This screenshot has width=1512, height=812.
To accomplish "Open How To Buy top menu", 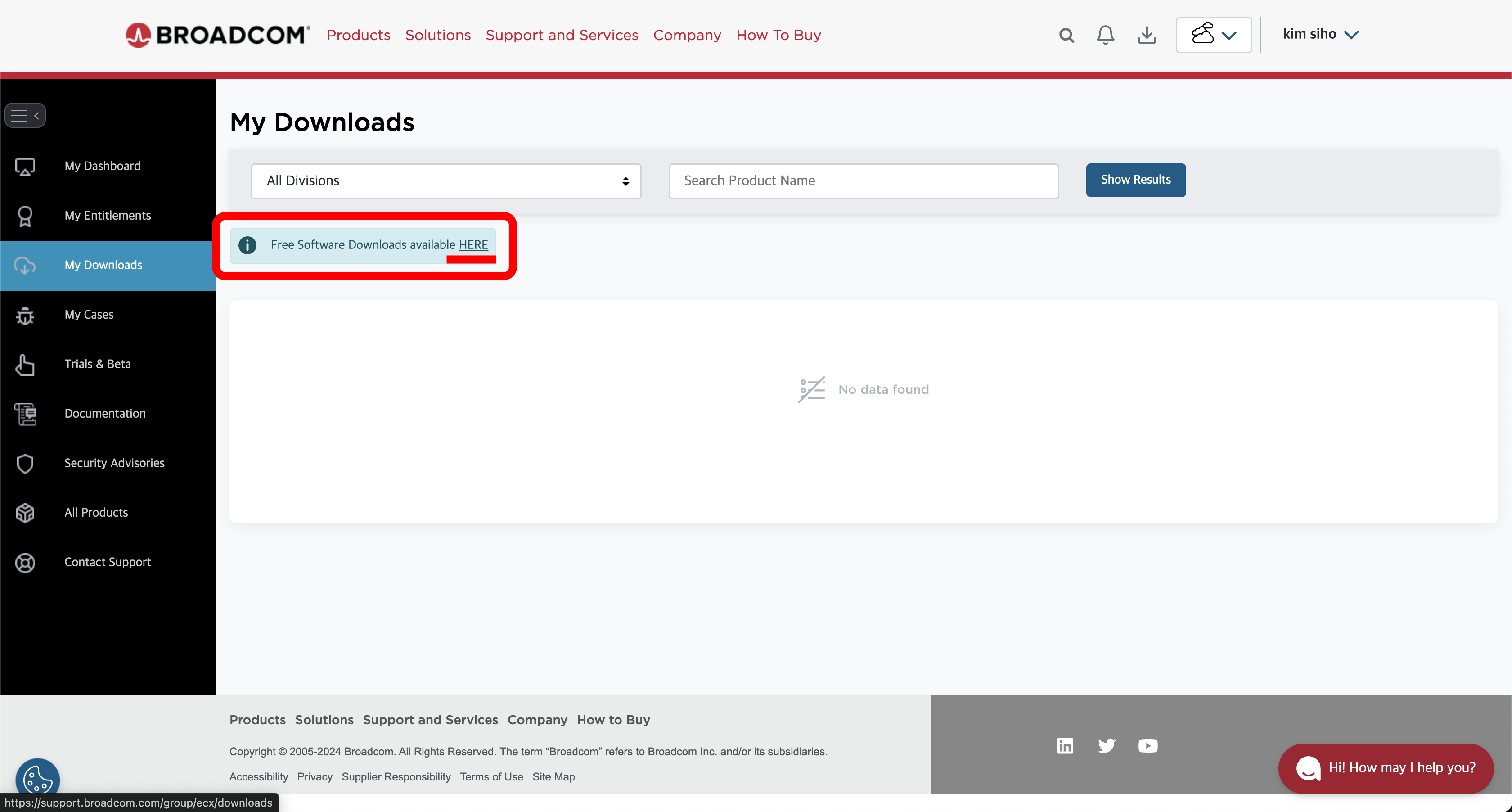I will pos(778,35).
